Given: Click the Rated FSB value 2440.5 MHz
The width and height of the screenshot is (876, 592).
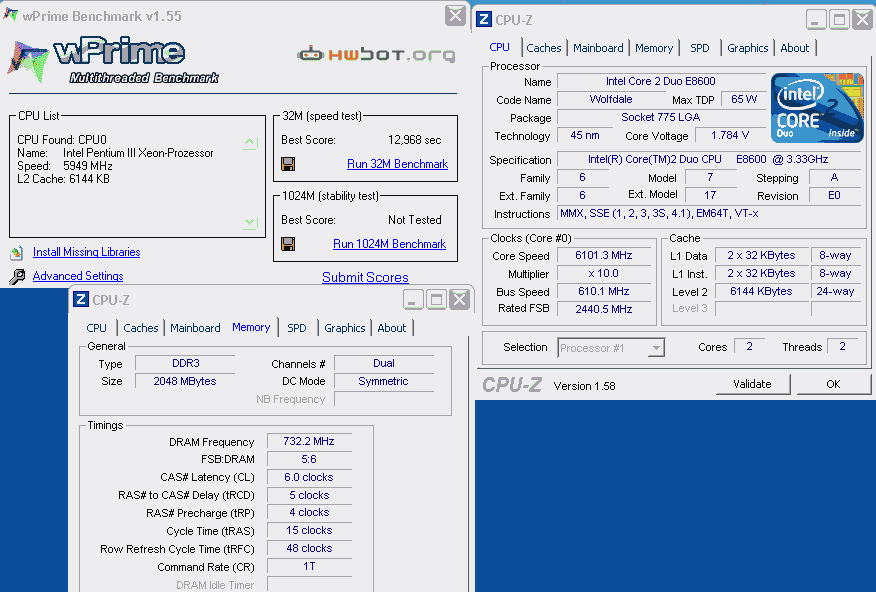Looking at the screenshot, I should (x=604, y=309).
